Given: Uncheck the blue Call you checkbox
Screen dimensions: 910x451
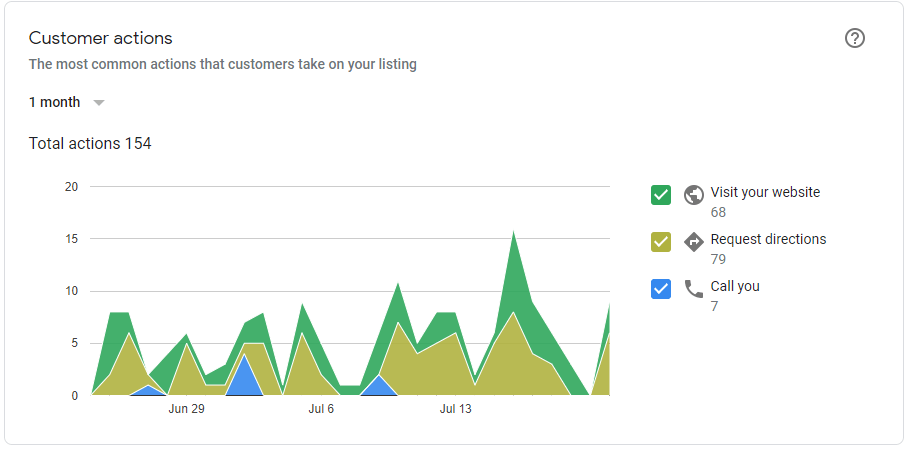Looking at the screenshot, I should (x=661, y=288).
